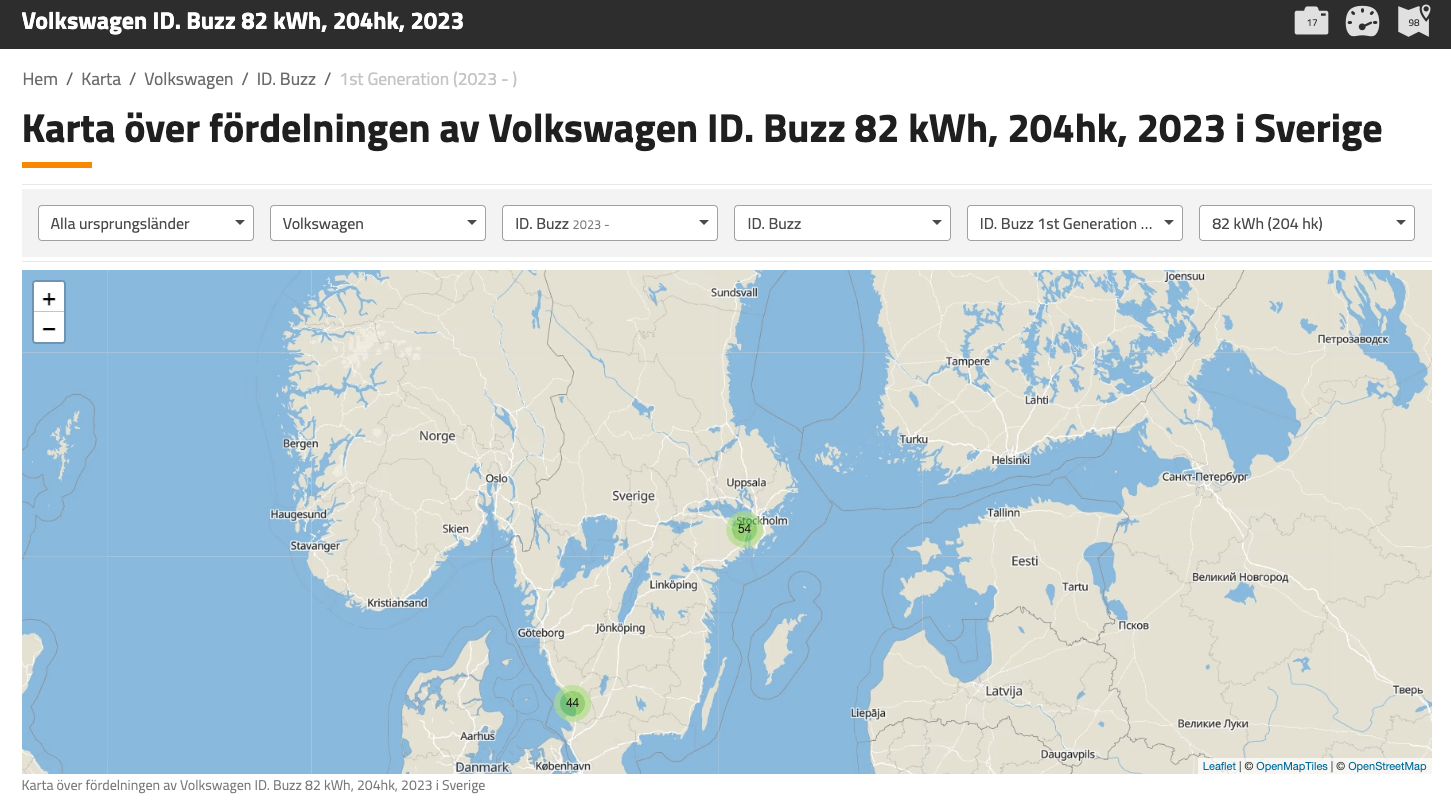This screenshot has width=1451, height=804.
Task: Go to ID. Buzz breadcrumb link
Action: tap(286, 79)
